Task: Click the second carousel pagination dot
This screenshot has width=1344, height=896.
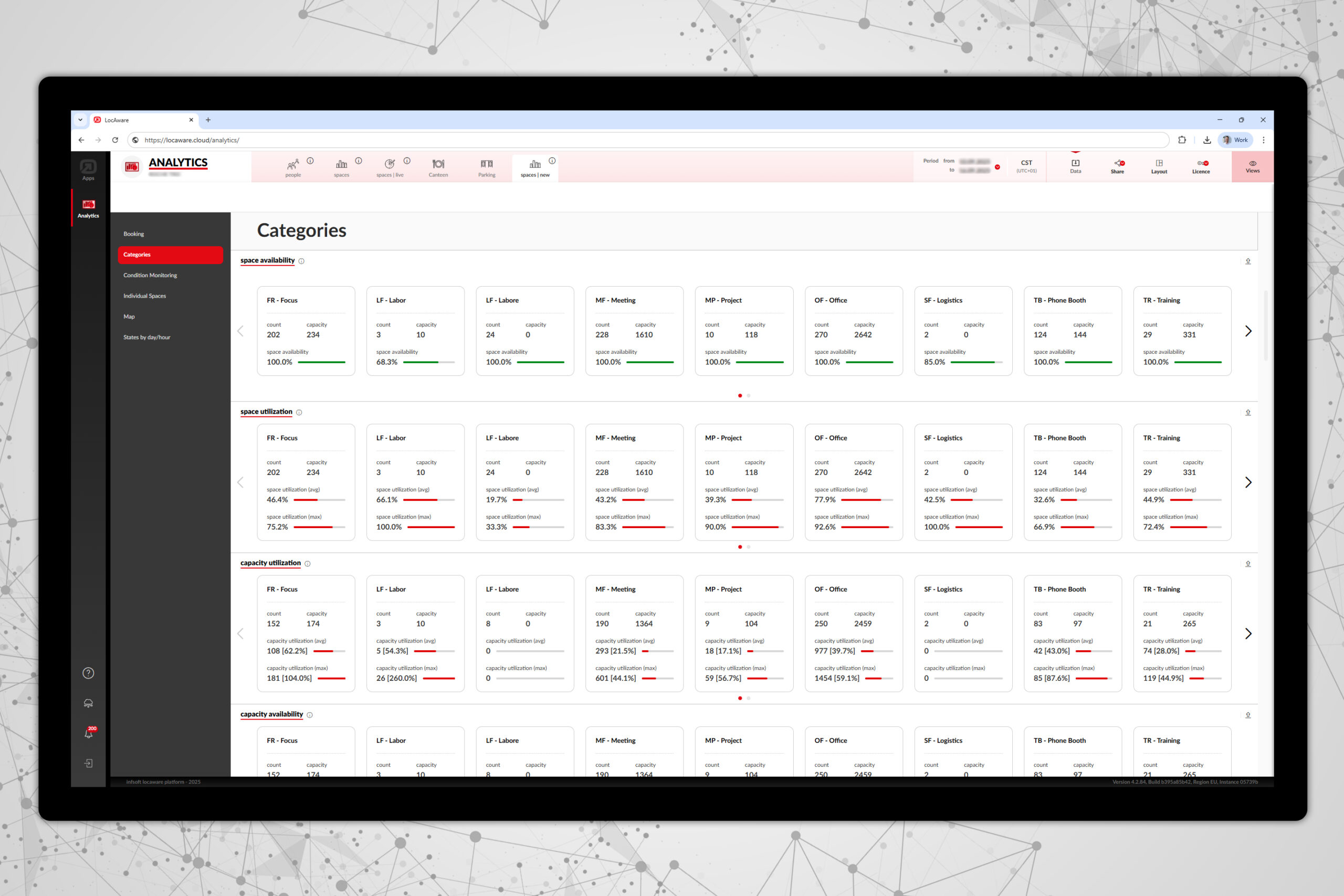Action: click(x=749, y=395)
